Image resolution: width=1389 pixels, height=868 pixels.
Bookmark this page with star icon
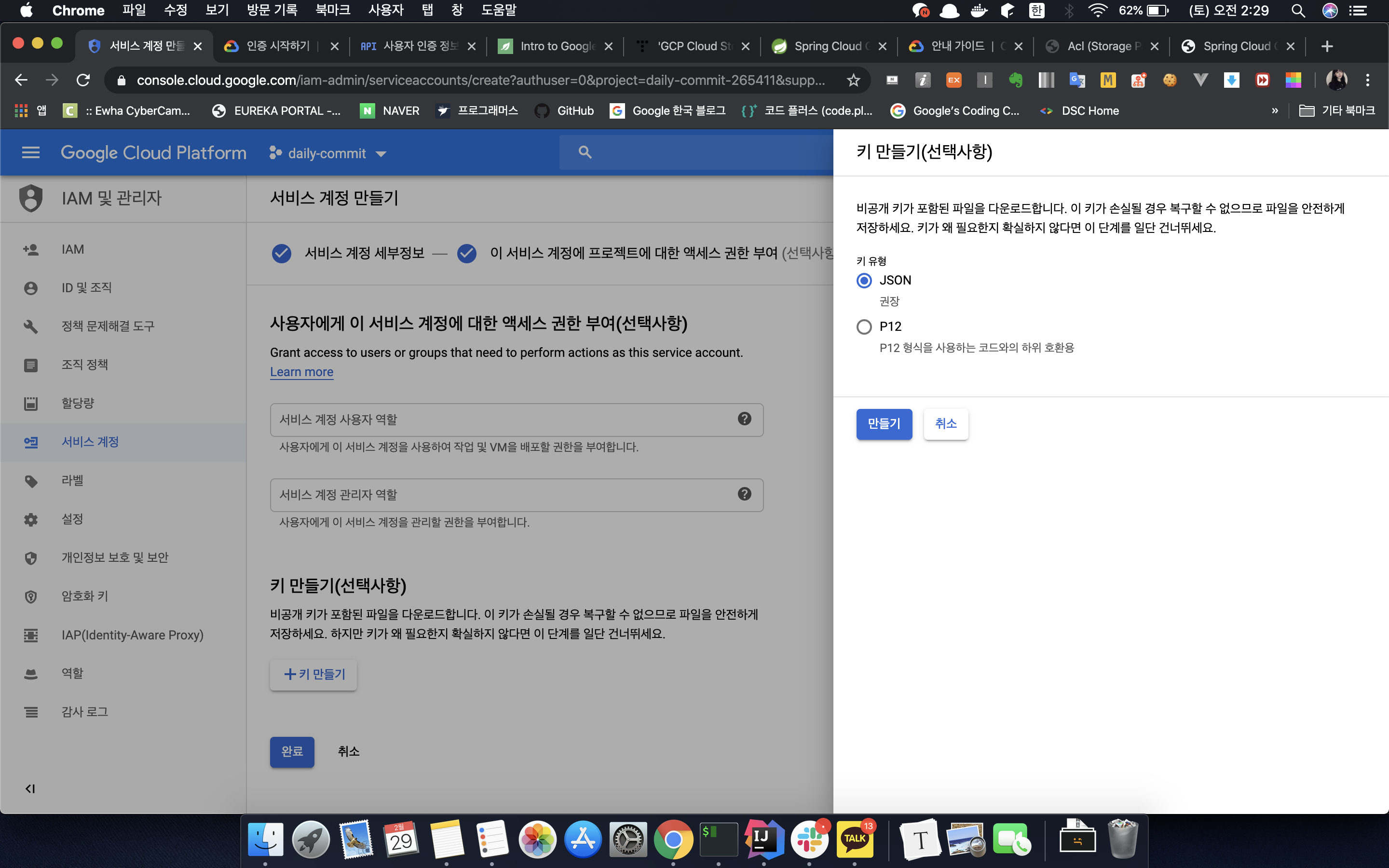click(854, 81)
